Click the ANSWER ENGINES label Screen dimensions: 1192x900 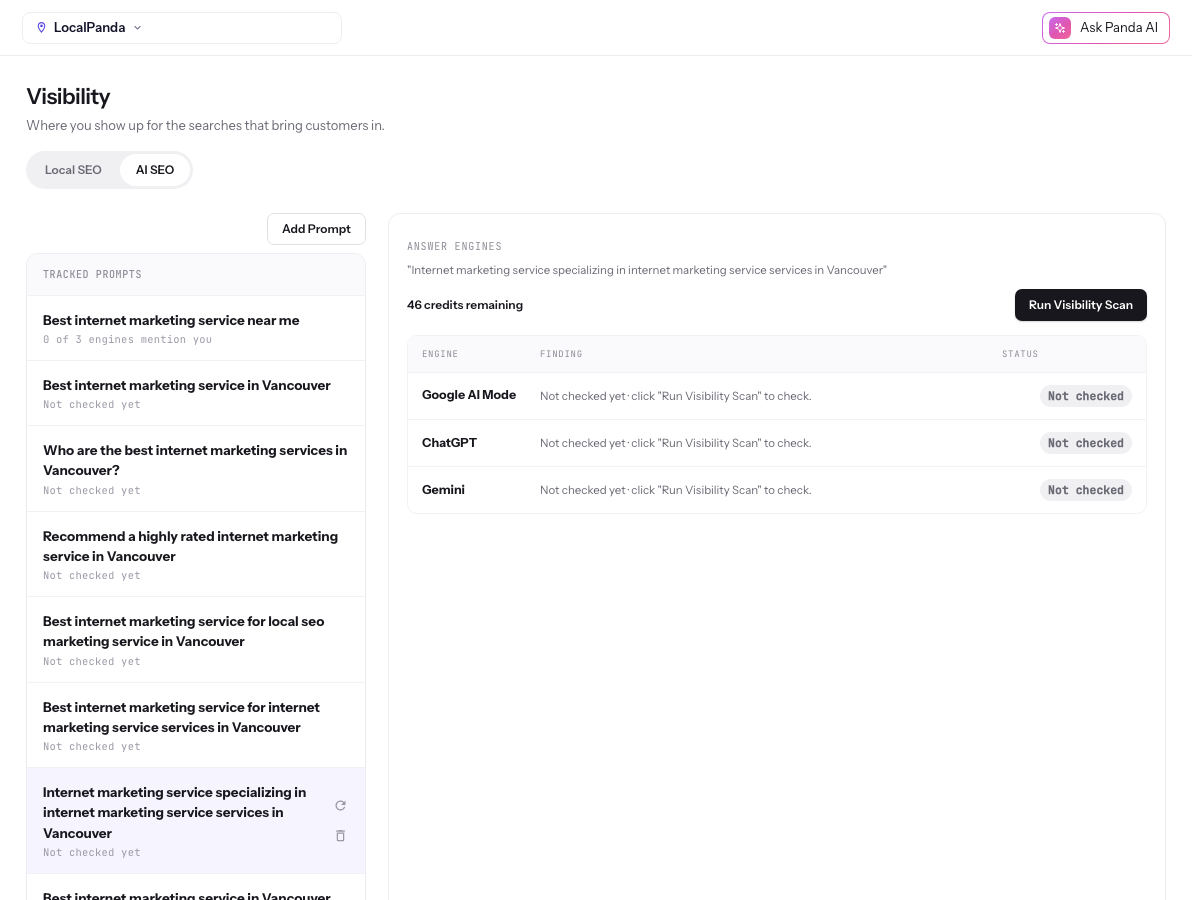point(455,246)
